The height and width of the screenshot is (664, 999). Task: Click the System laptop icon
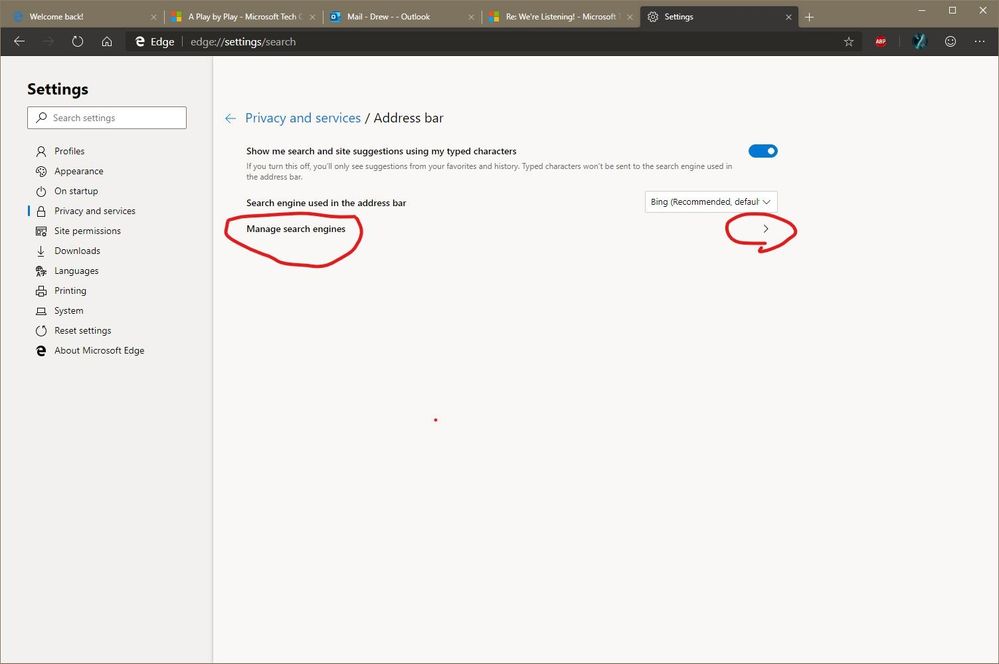pos(41,311)
